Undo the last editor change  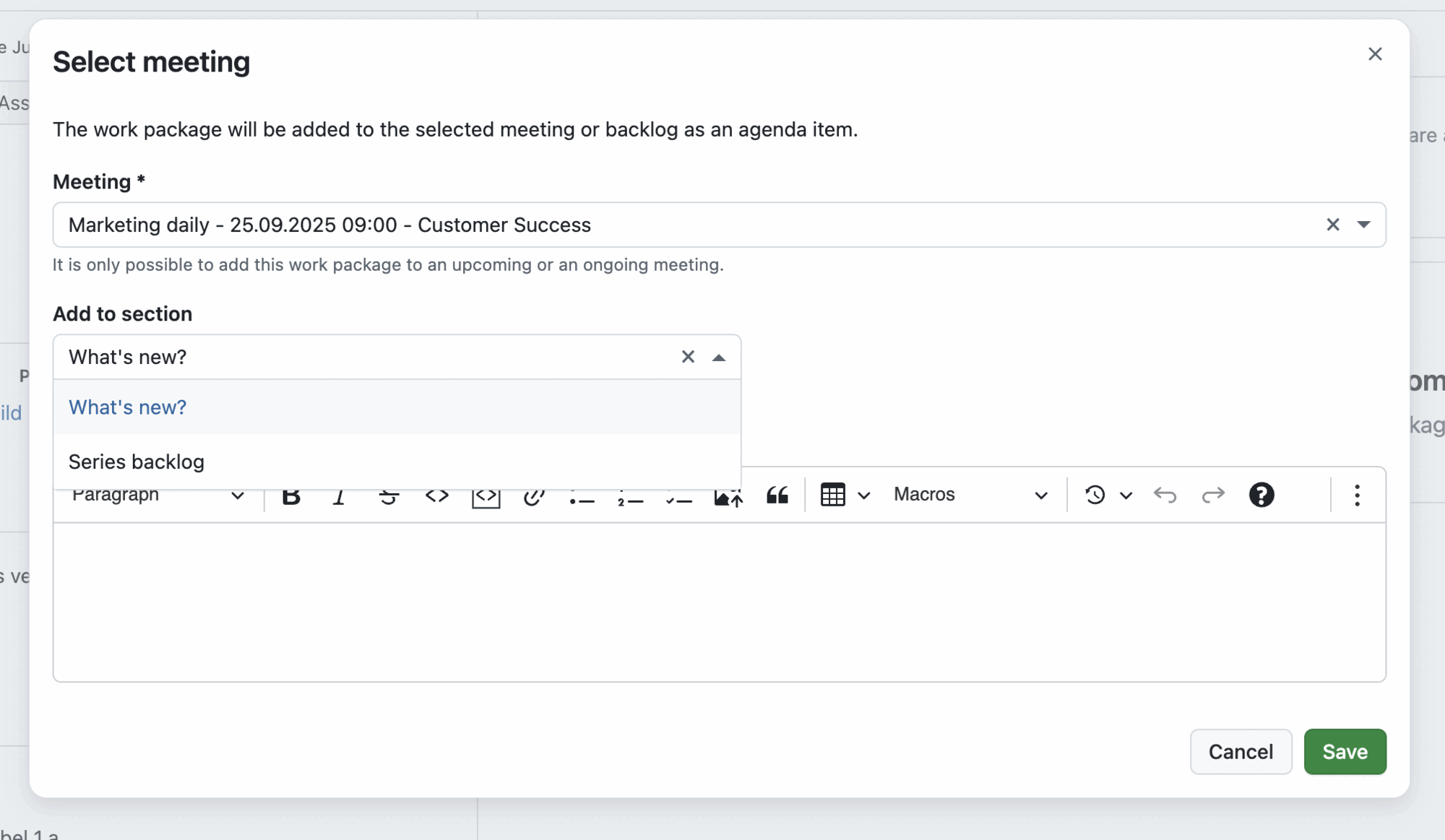point(1165,495)
